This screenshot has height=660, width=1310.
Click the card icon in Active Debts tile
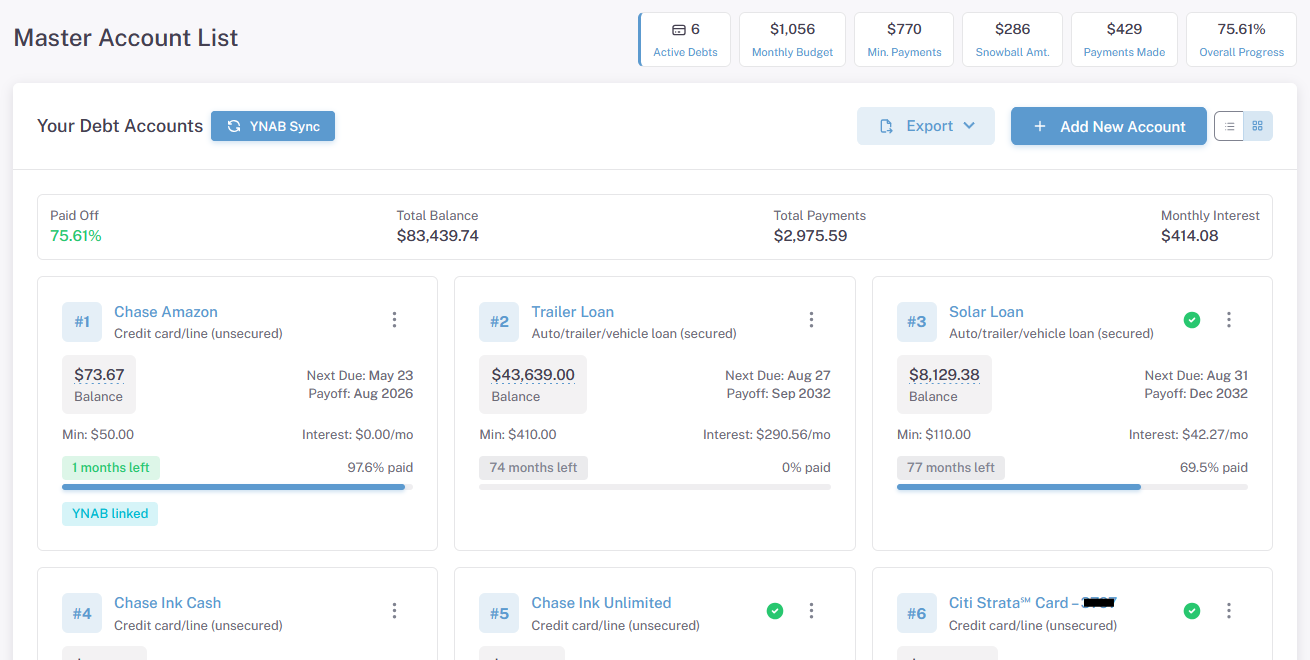tap(679, 30)
